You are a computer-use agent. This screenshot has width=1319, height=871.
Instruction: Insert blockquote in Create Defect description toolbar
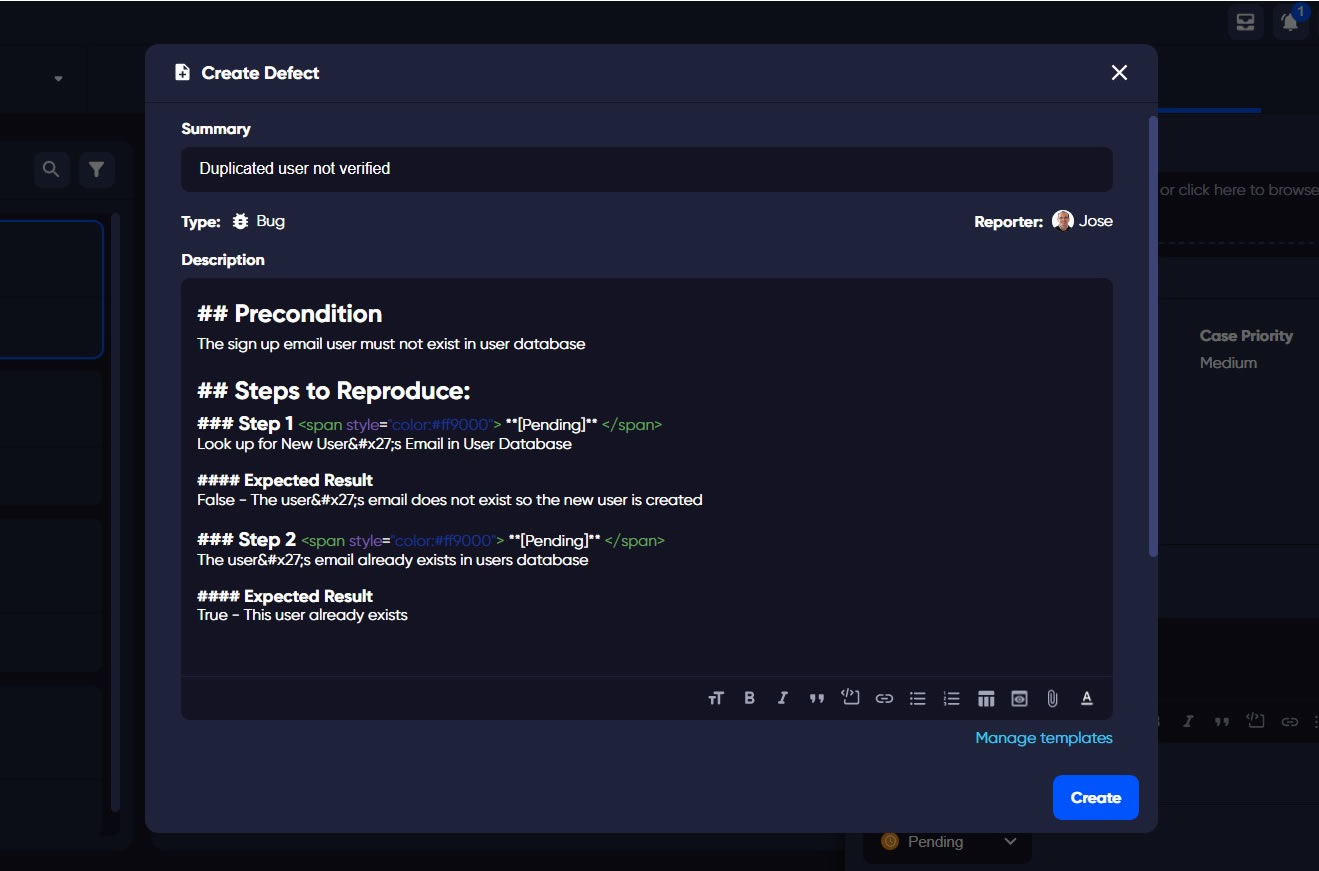816,698
